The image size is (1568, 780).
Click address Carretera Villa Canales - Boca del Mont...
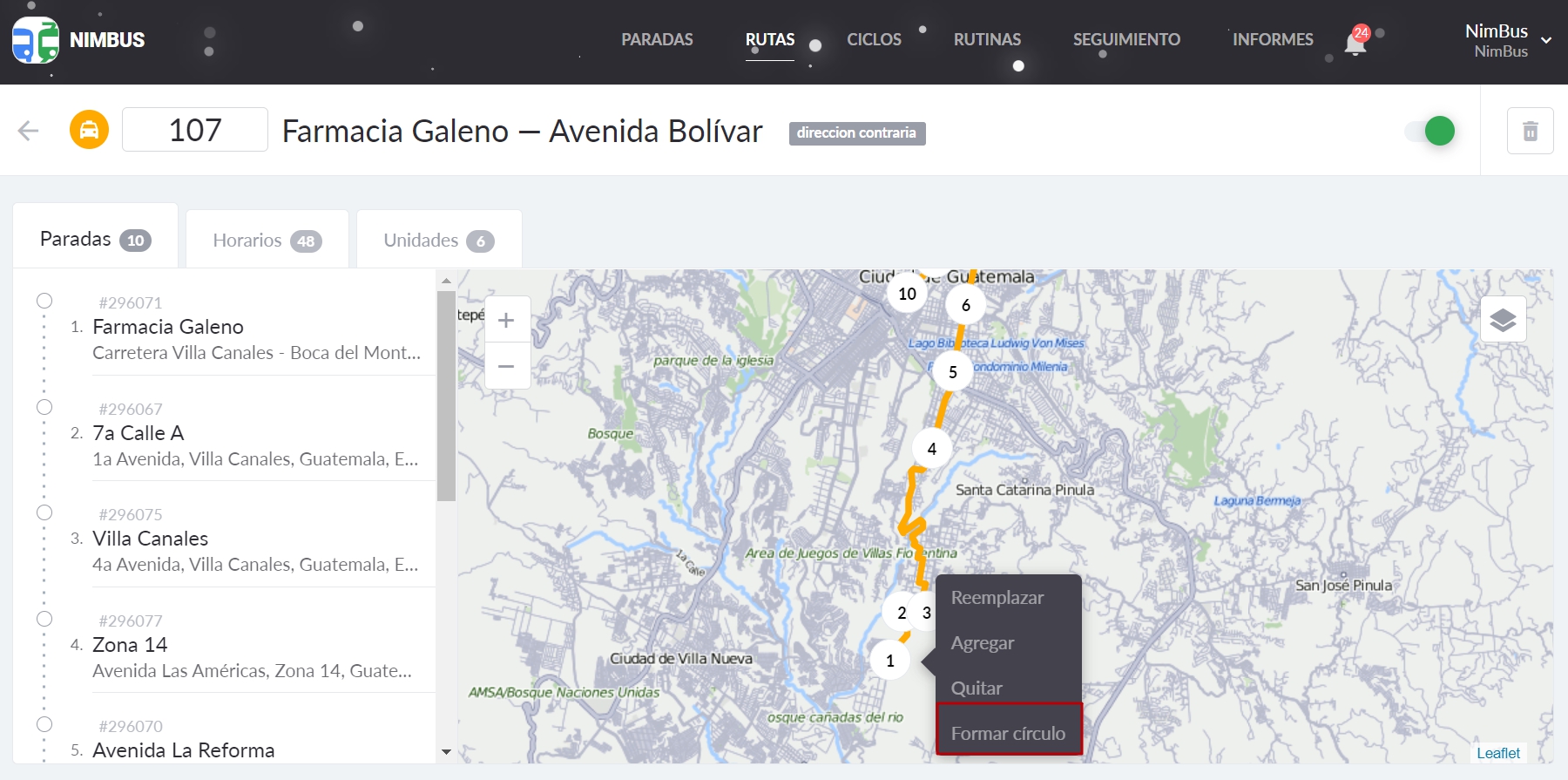click(256, 353)
